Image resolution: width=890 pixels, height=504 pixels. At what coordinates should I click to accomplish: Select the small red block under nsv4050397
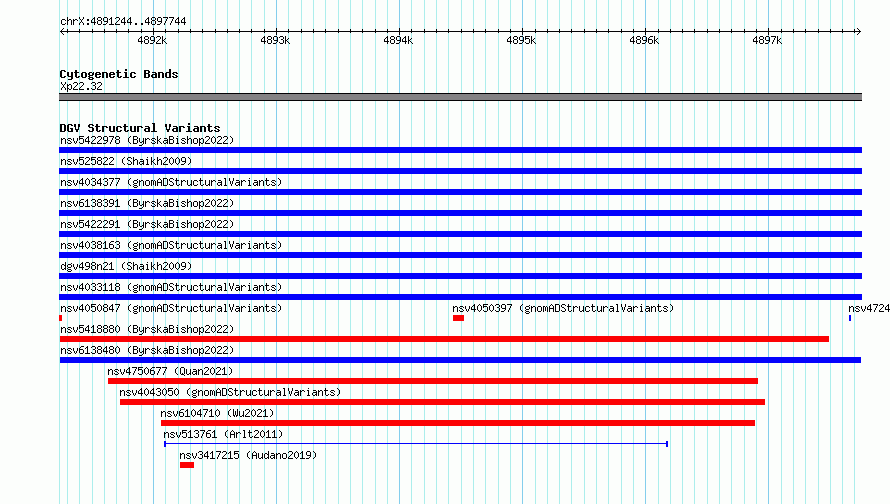(x=459, y=318)
